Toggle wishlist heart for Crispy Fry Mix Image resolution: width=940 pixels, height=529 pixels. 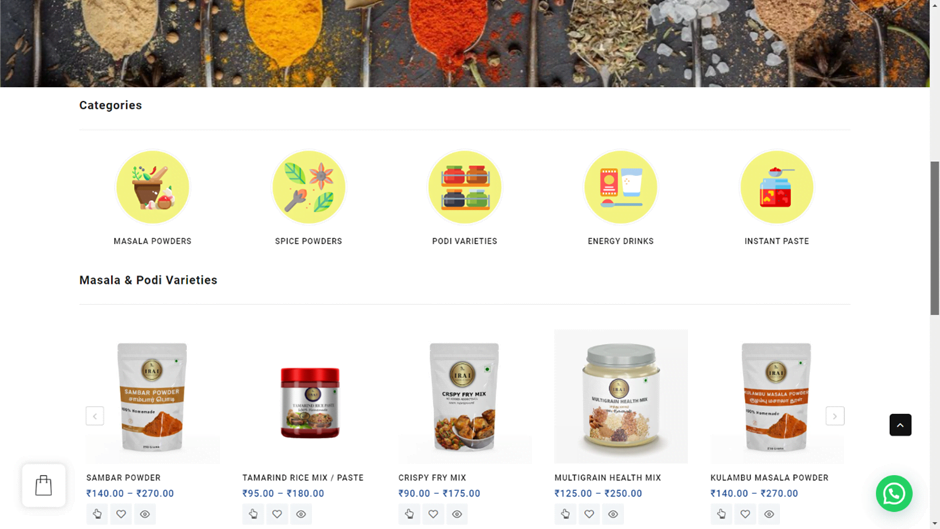pyautogui.click(x=433, y=514)
